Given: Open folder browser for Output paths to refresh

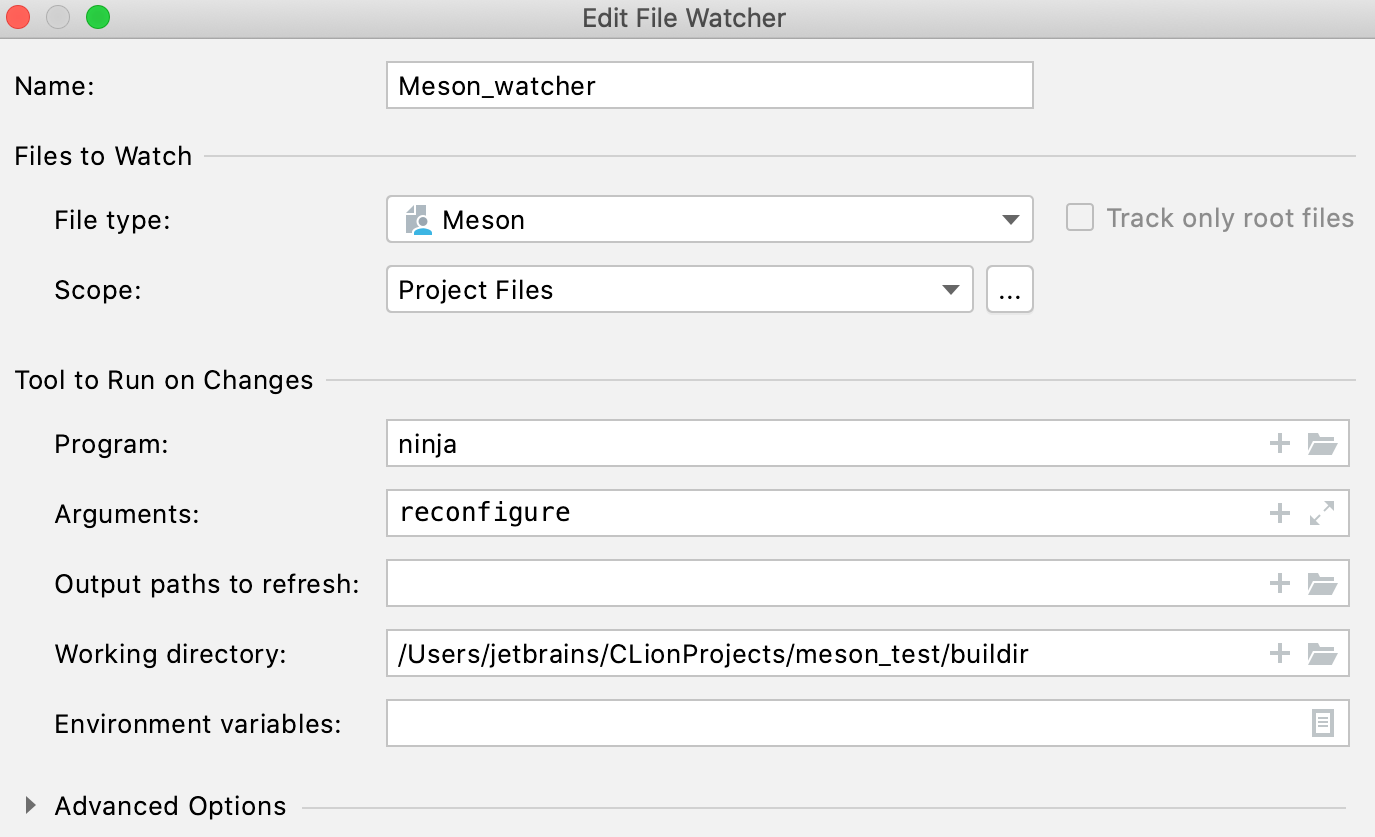Looking at the screenshot, I should click(1322, 583).
